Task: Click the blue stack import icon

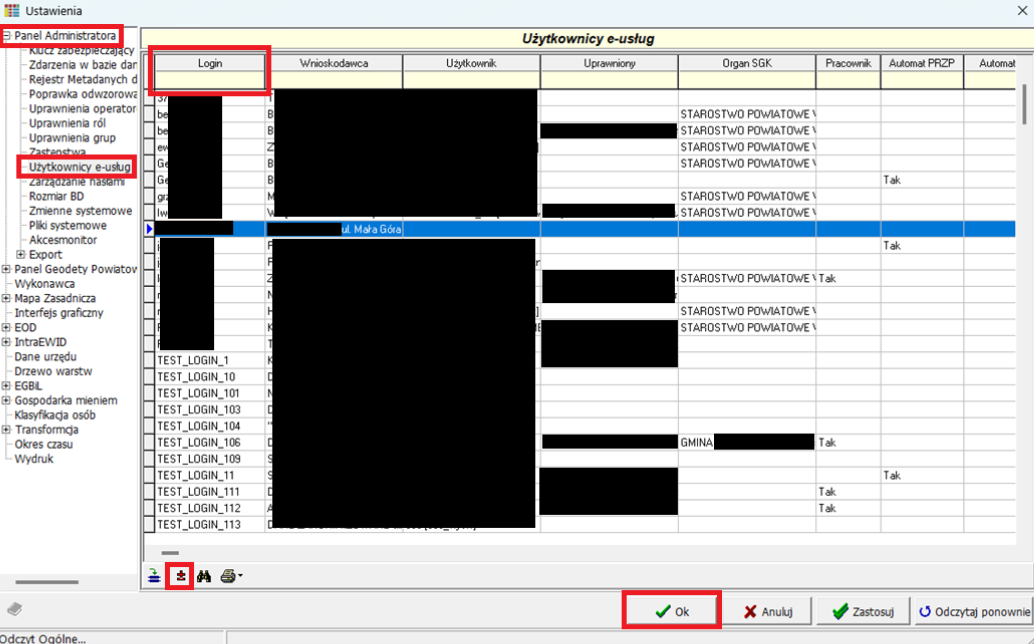Action: click(x=154, y=576)
